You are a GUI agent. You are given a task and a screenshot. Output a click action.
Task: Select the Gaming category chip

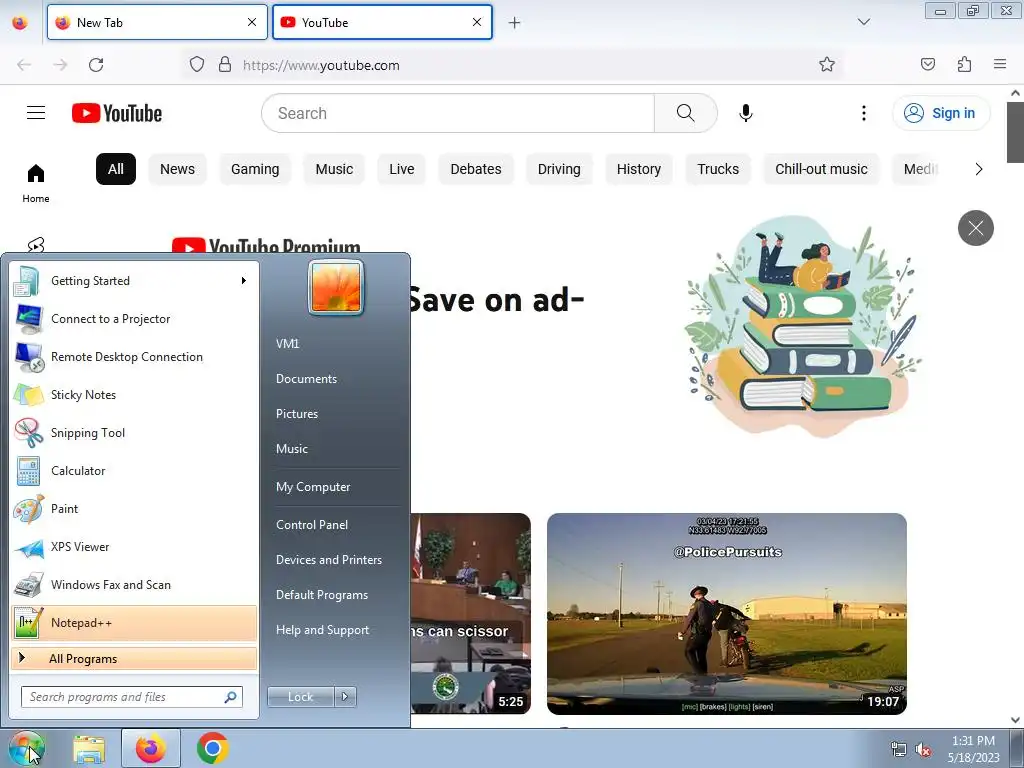(x=255, y=169)
